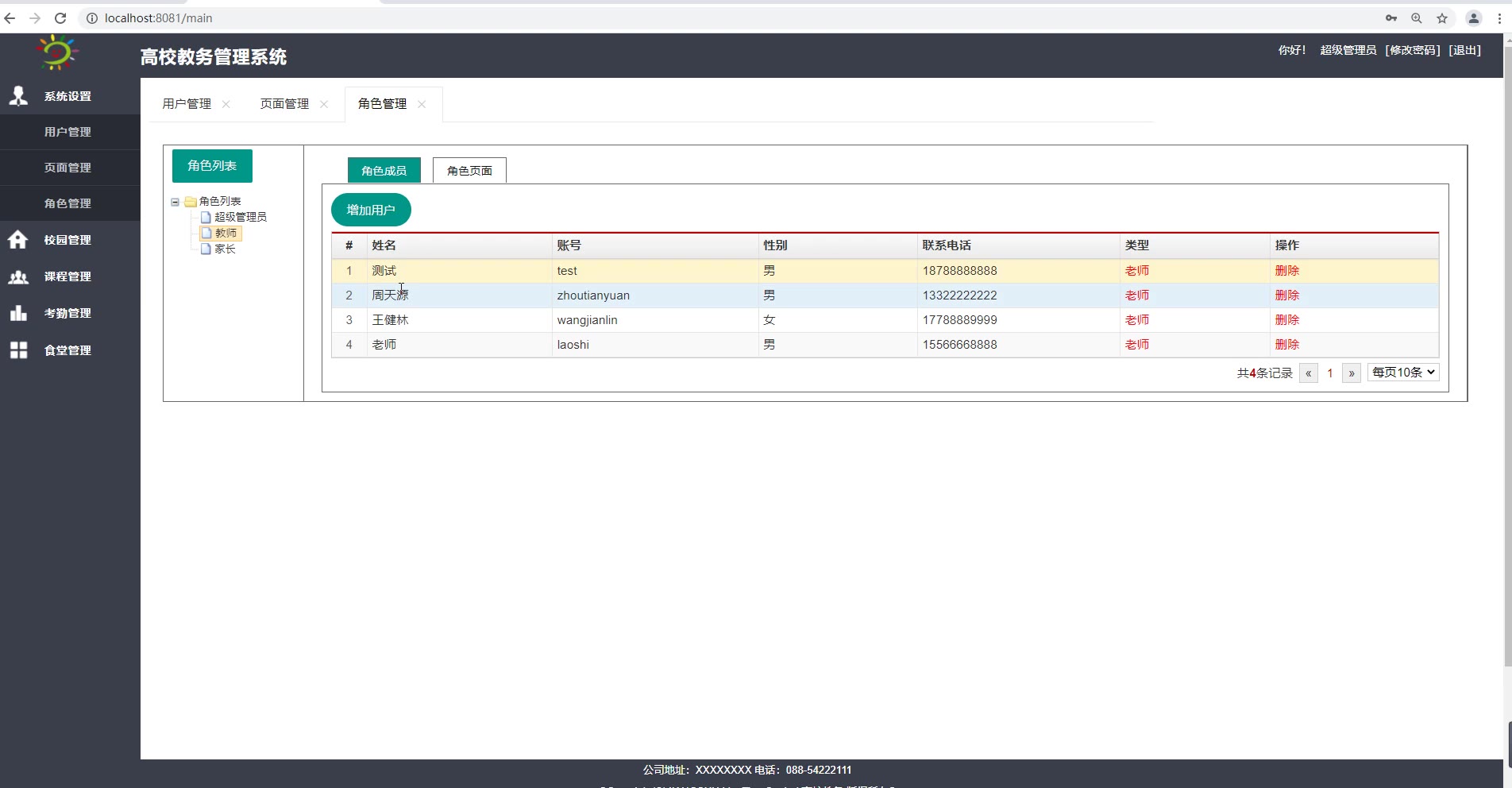Screen dimensions: 1512x788
Task: Reload the page with refresh icon
Action: point(60,18)
